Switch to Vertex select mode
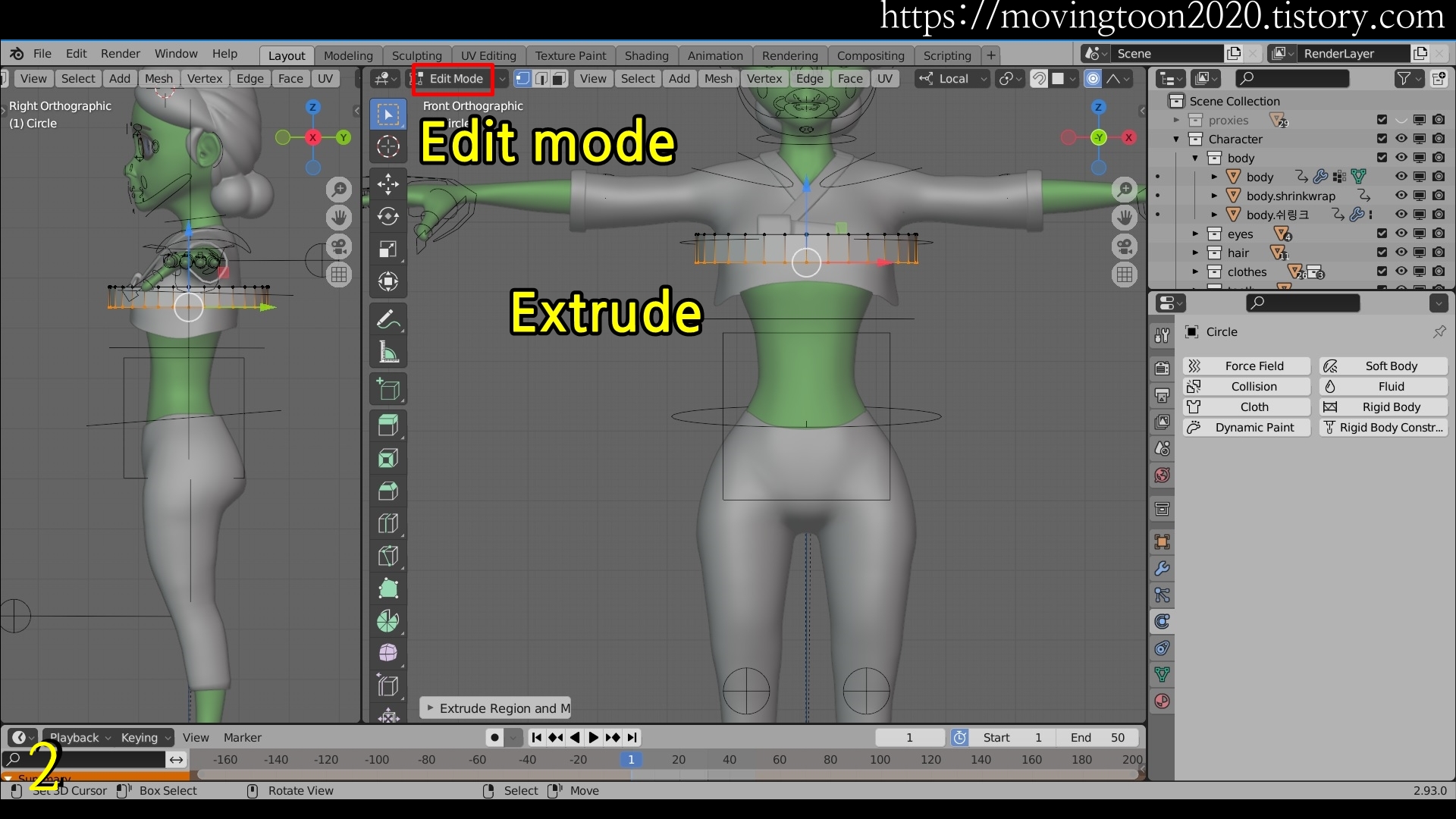The image size is (1456, 819). [522, 78]
